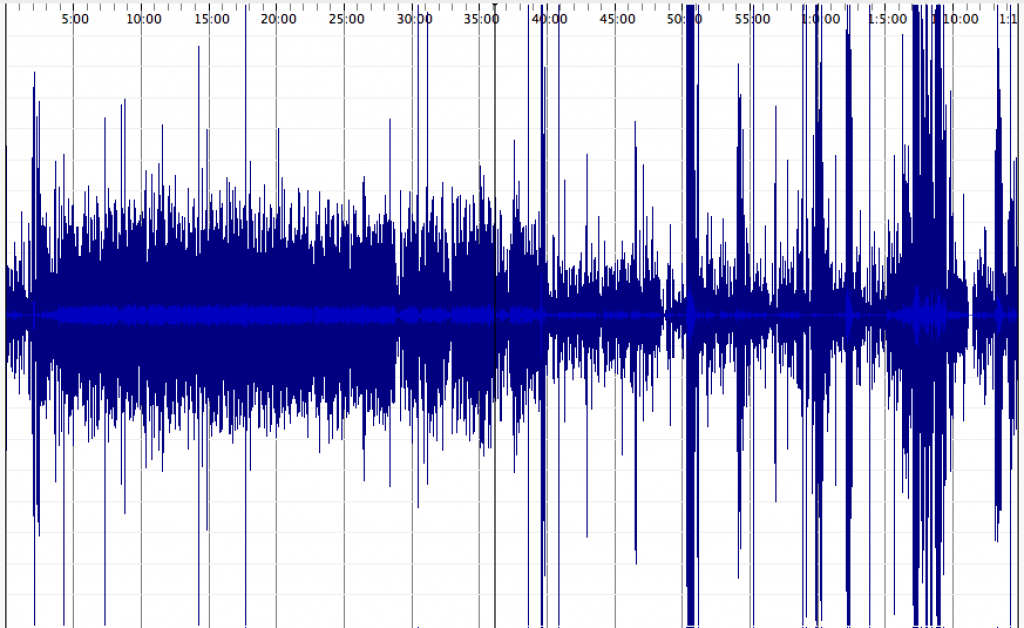Click the 40:00 mark on the time ruler
This screenshot has height=628, width=1024.
click(x=549, y=19)
